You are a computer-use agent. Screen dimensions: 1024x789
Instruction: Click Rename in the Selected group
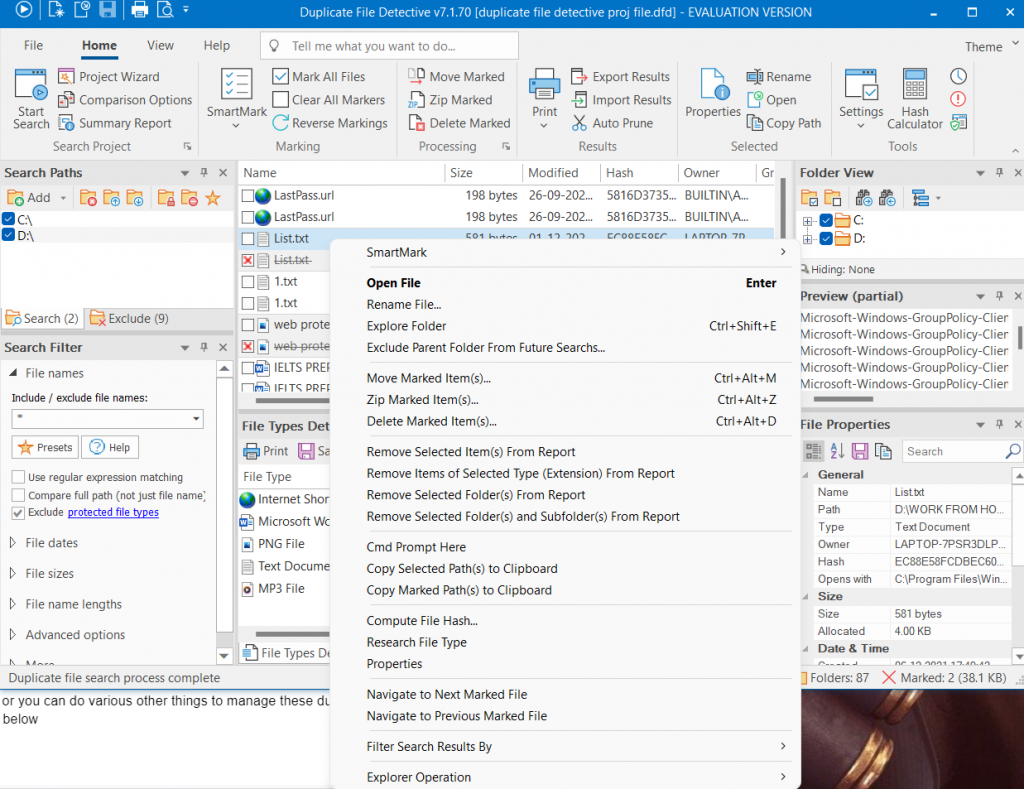(778, 76)
